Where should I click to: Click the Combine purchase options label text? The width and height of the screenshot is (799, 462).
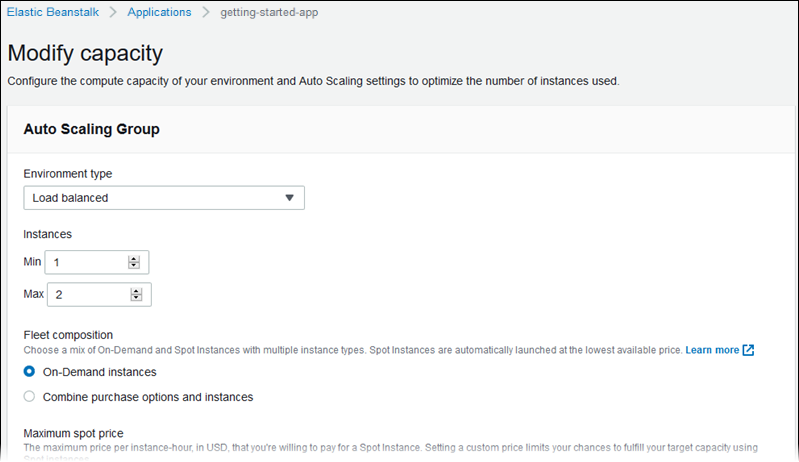click(146, 397)
